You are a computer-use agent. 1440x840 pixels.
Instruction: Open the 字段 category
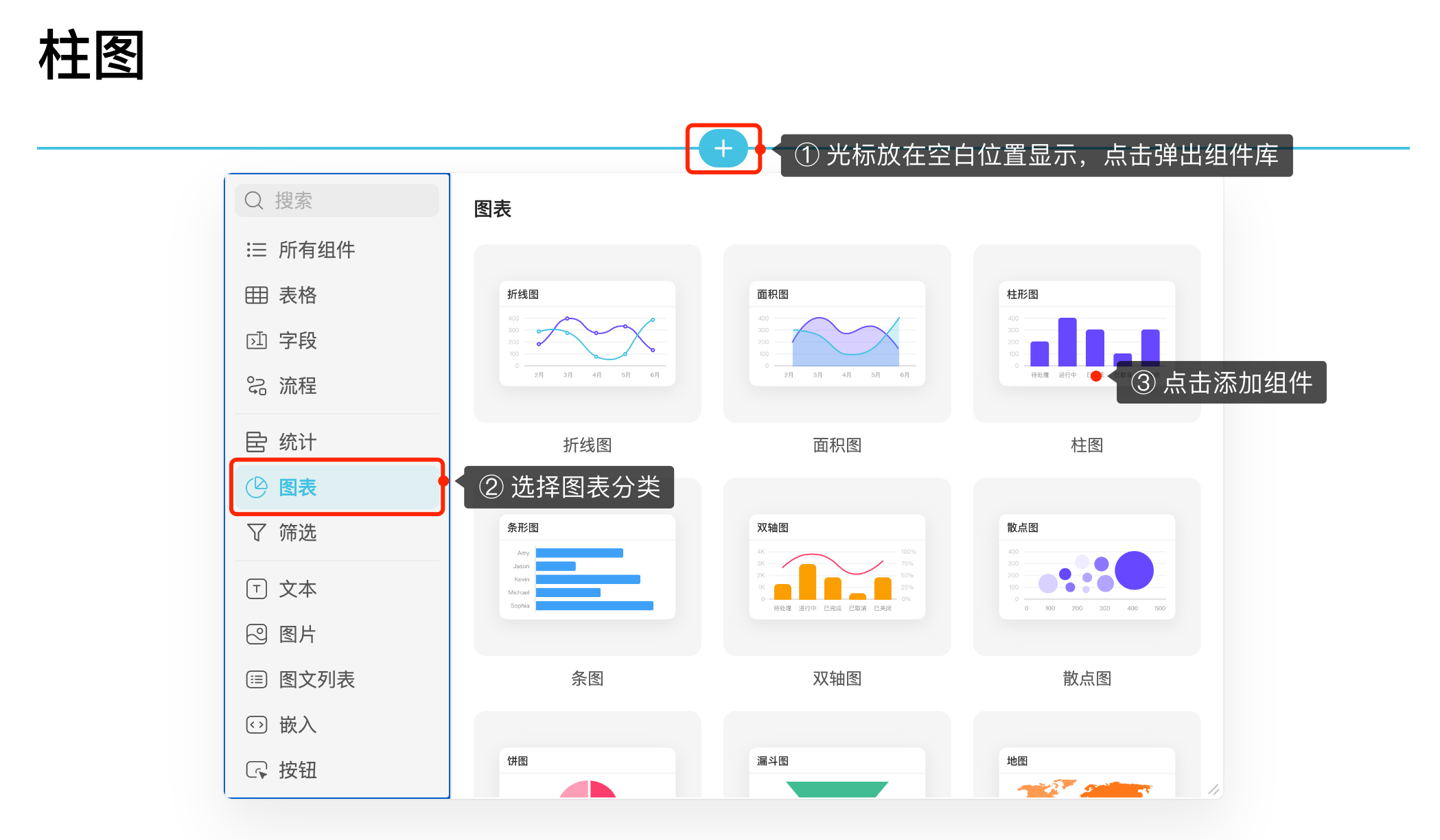click(x=298, y=340)
